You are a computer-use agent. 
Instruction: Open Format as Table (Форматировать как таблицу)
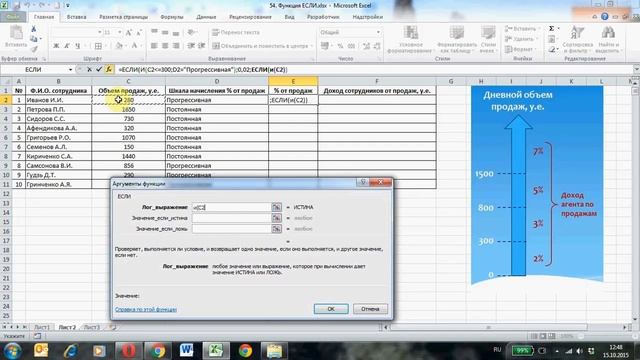(x=456, y=40)
